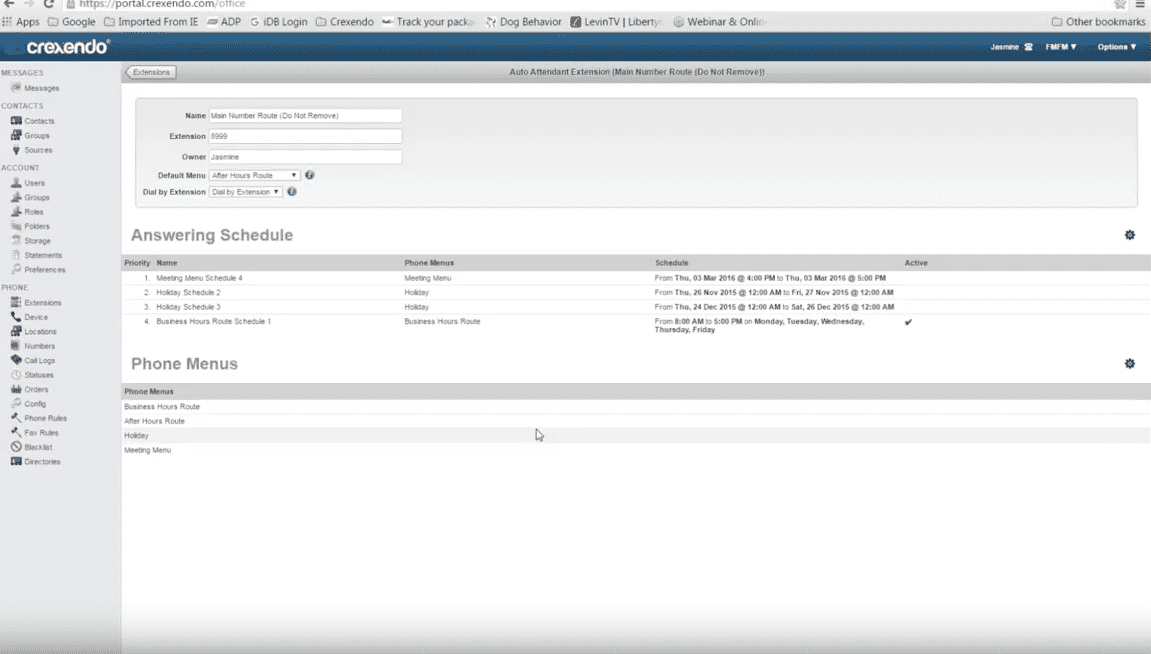
Task: Open Messages in the sidebar
Action: point(41,88)
